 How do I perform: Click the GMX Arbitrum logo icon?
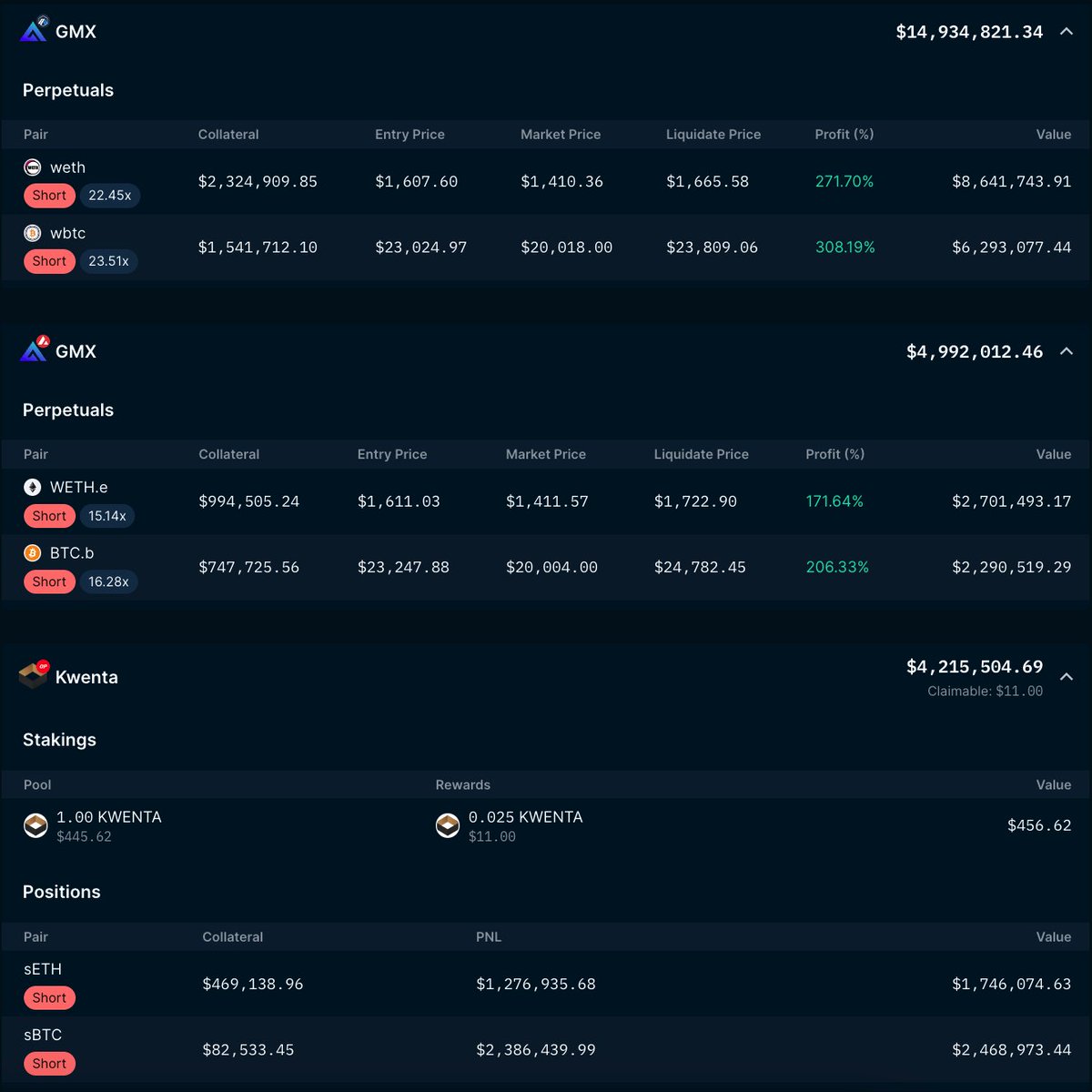coord(34,30)
